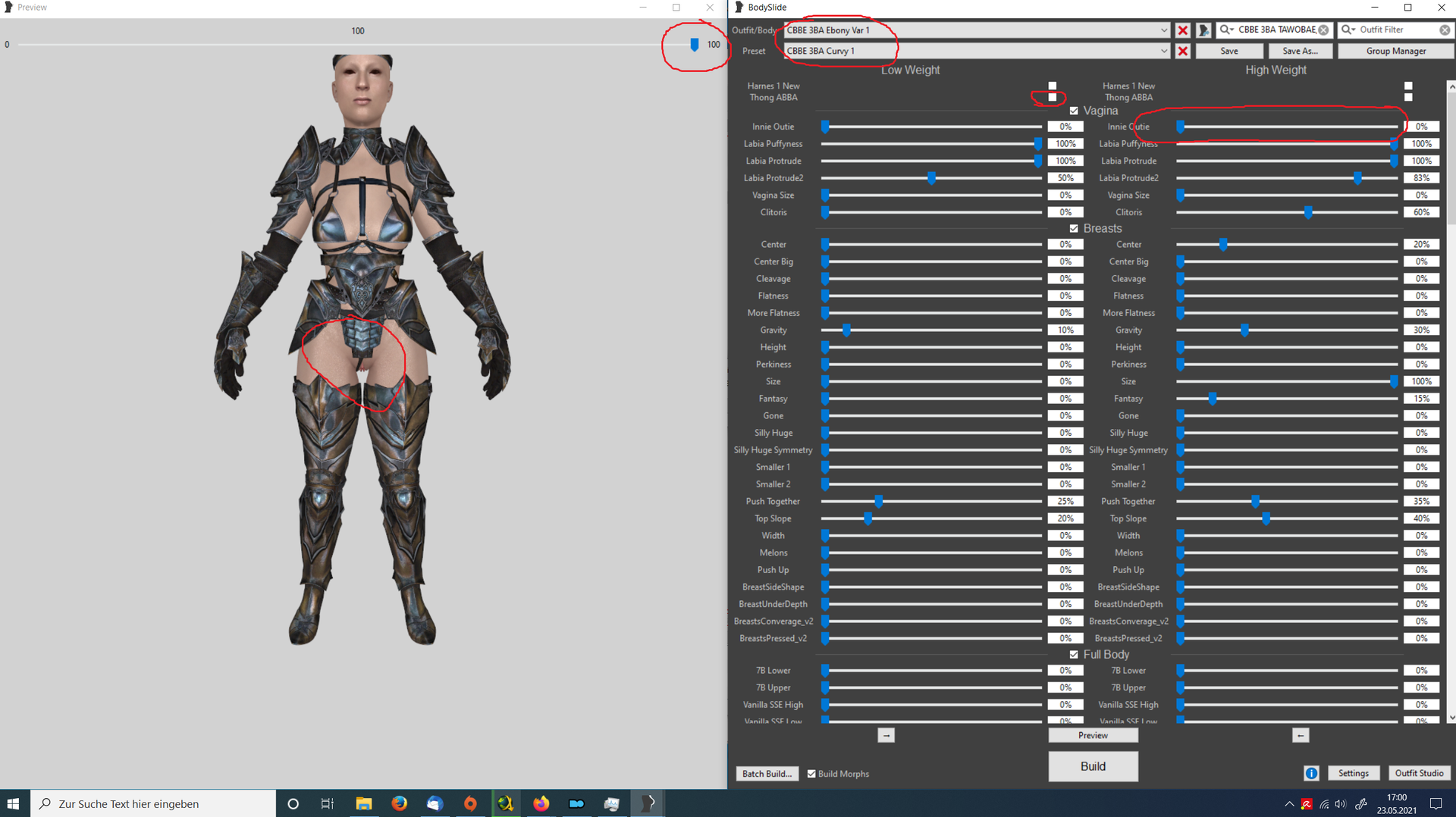Delete the CBBE 3BA Curvy 1 preset
The height and width of the screenshot is (817, 1456).
click(1182, 51)
